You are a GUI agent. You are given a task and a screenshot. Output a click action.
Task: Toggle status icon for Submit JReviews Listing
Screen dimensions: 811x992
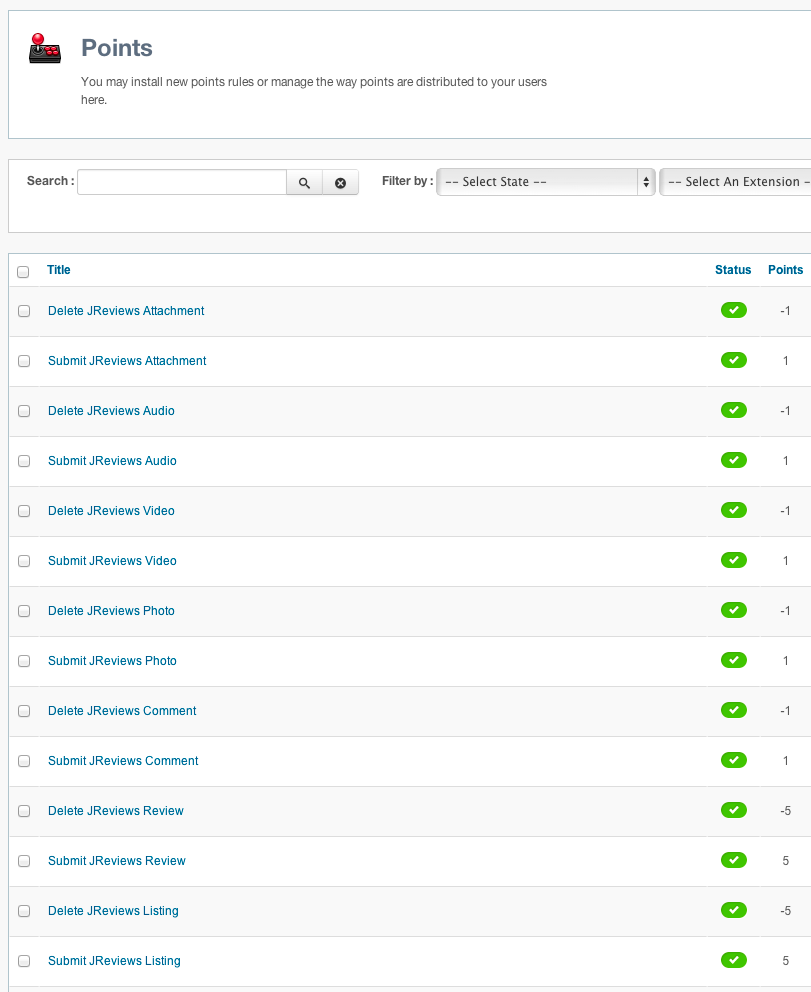pos(733,961)
